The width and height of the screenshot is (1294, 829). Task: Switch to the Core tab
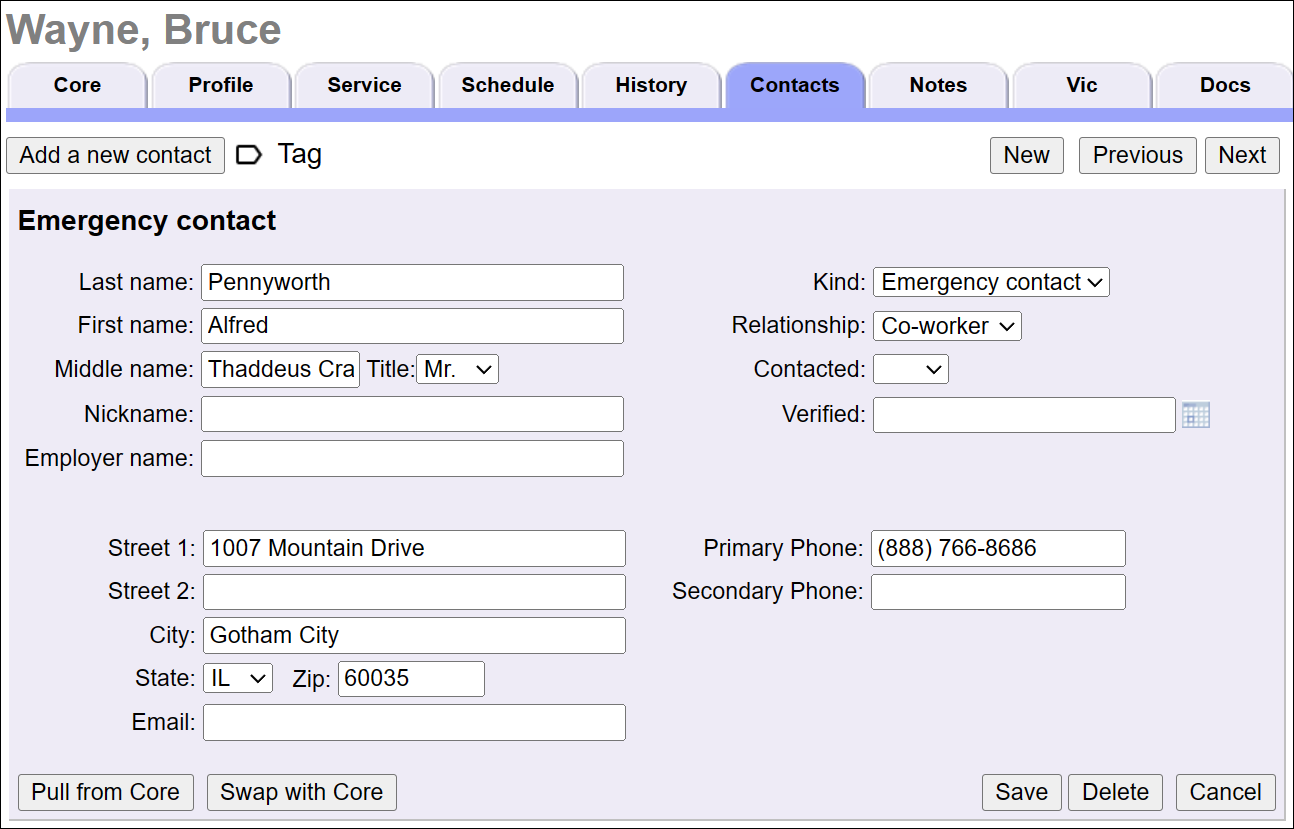pyautogui.click(x=77, y=85)
